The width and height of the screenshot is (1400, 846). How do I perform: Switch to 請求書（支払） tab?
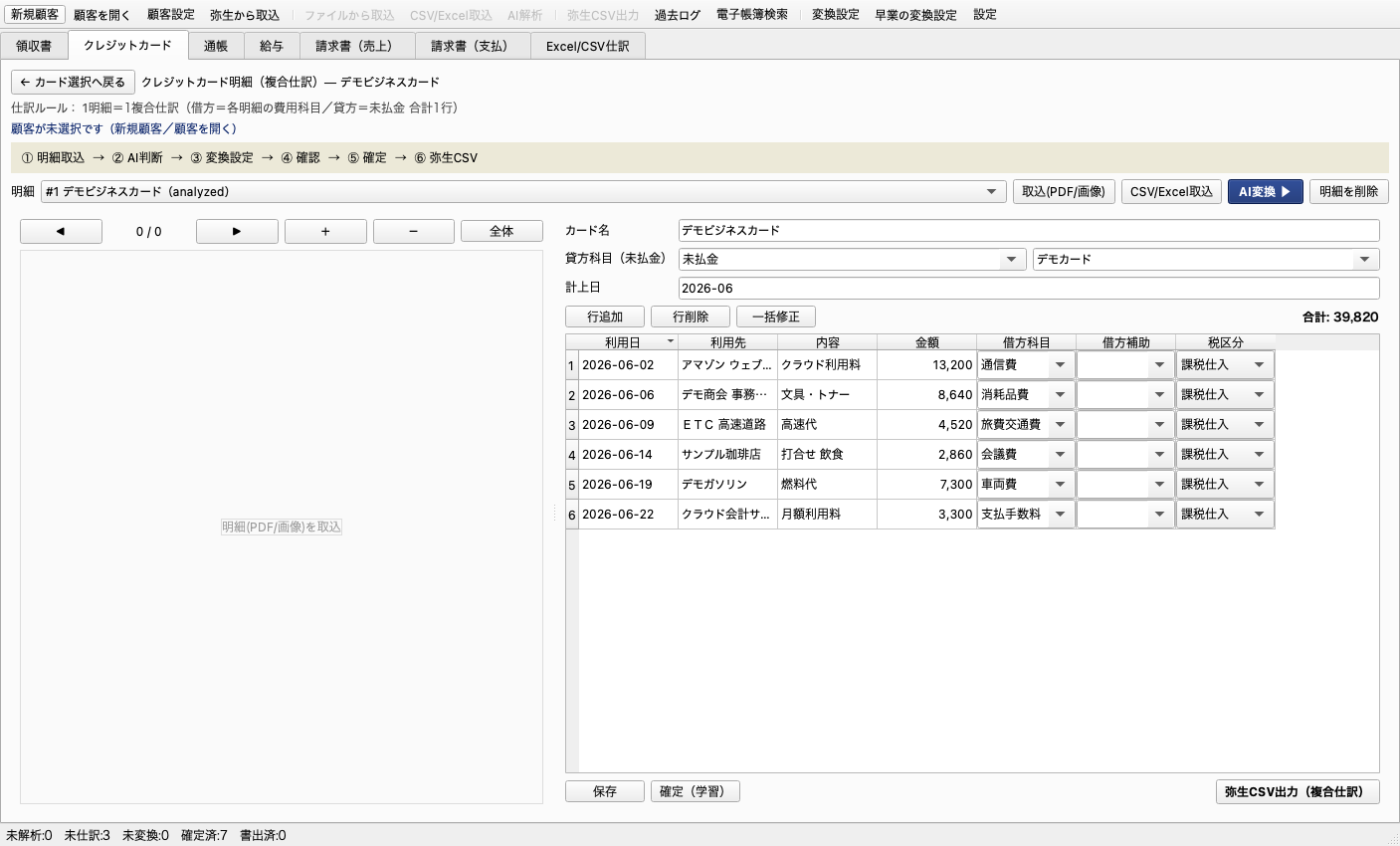(473, 46)
